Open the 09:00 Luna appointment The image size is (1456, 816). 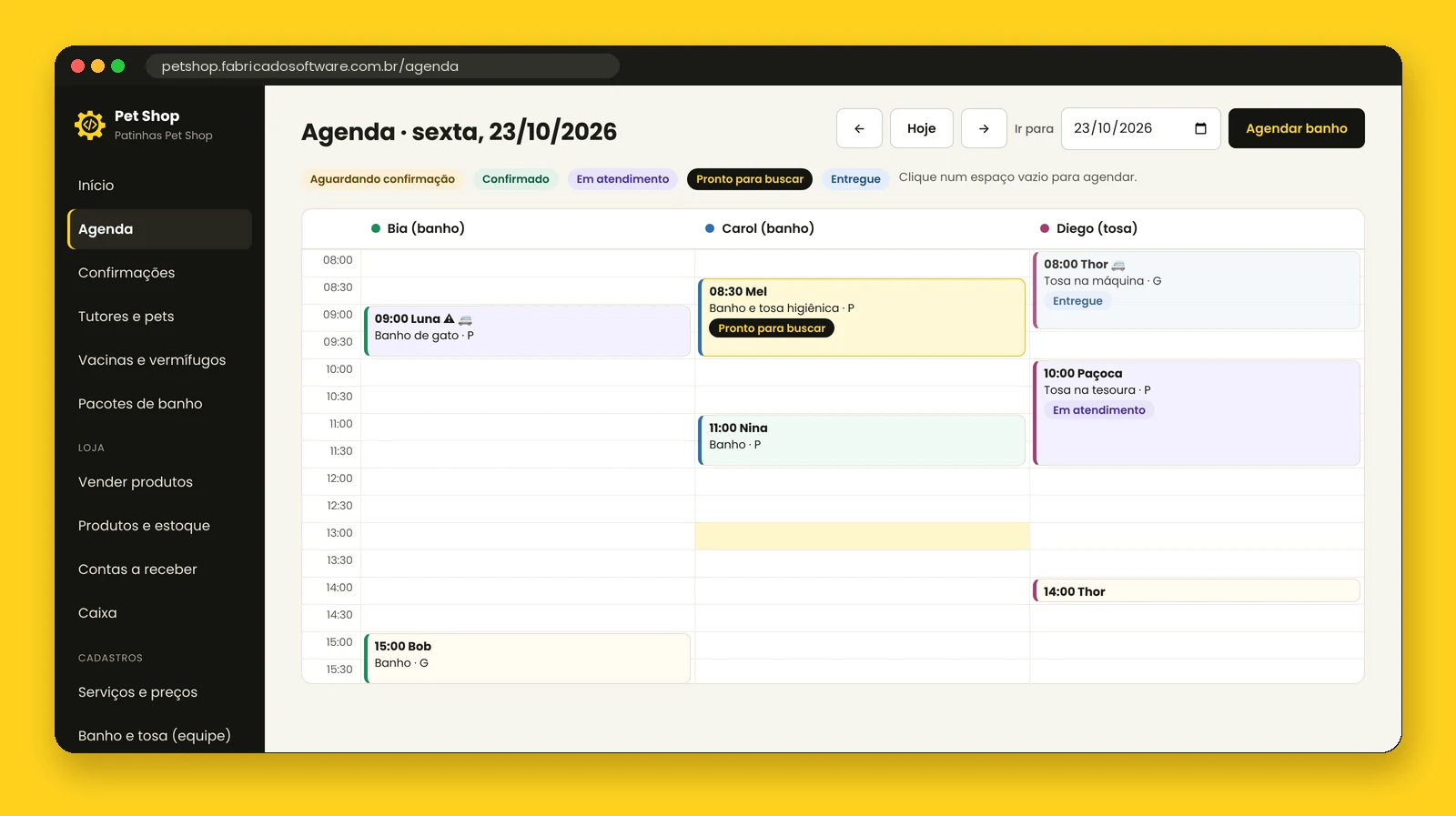point(527,331)
